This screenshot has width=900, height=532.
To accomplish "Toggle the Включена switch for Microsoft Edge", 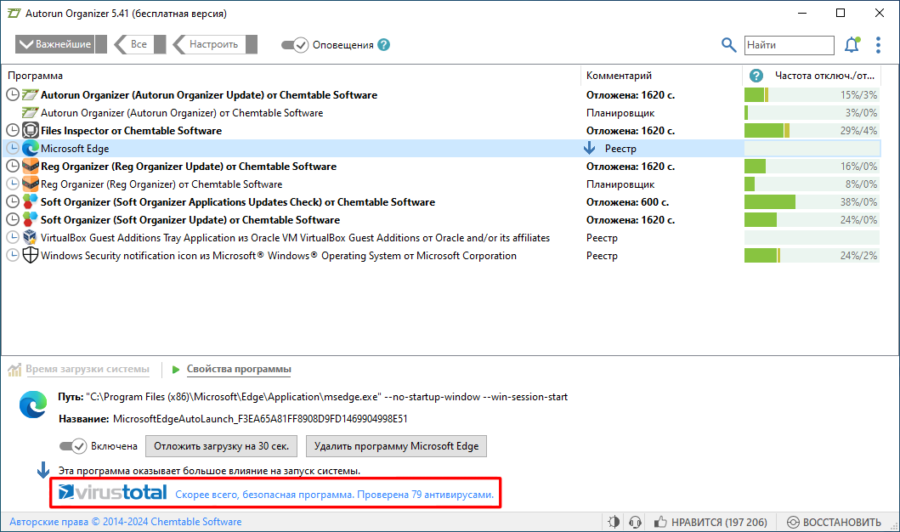I will [73, 446].
